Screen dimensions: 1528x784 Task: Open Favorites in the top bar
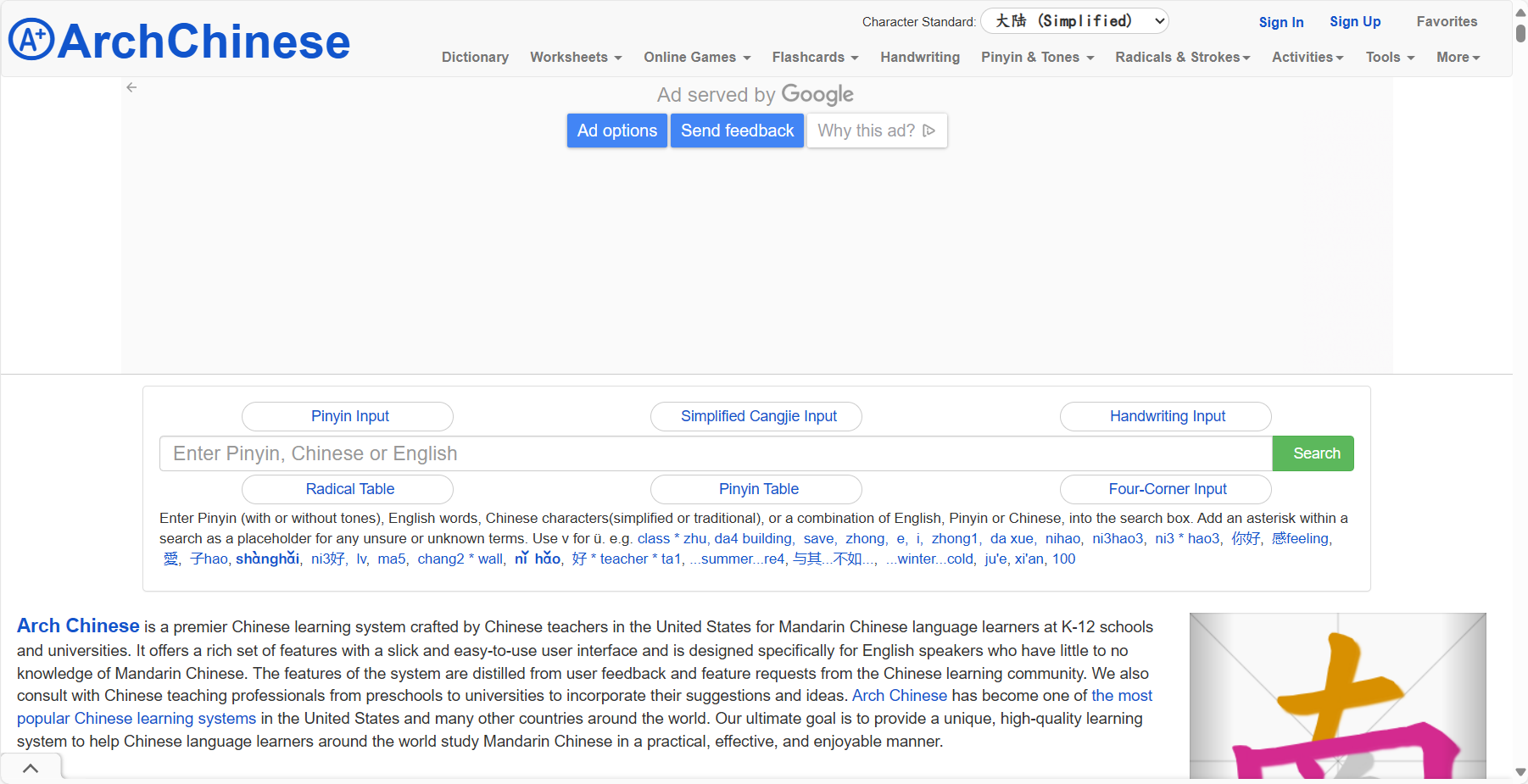(x=1447, y=21)
